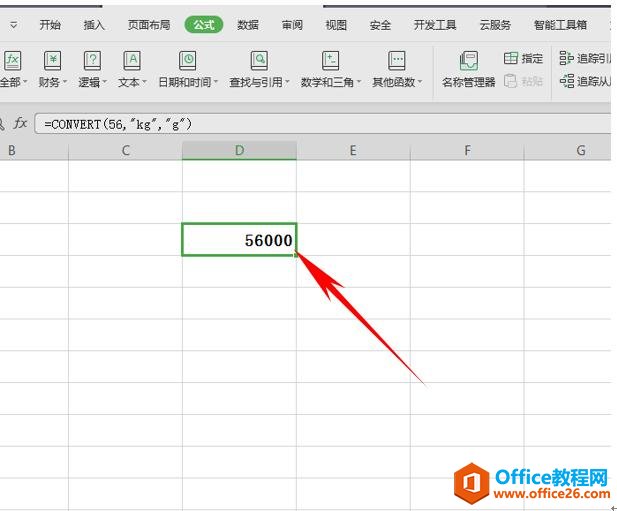Select the cell containing 56000
Image resolution: width=617 pixels, height=511 pixels.
click(x=239, y=240)
